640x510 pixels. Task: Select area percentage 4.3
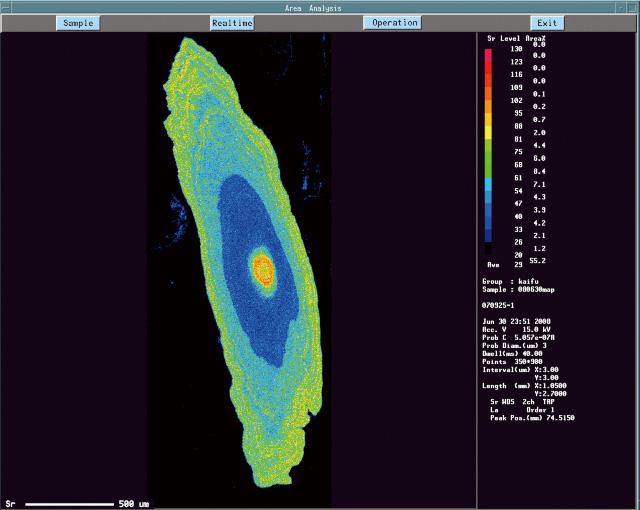point(540,197)
